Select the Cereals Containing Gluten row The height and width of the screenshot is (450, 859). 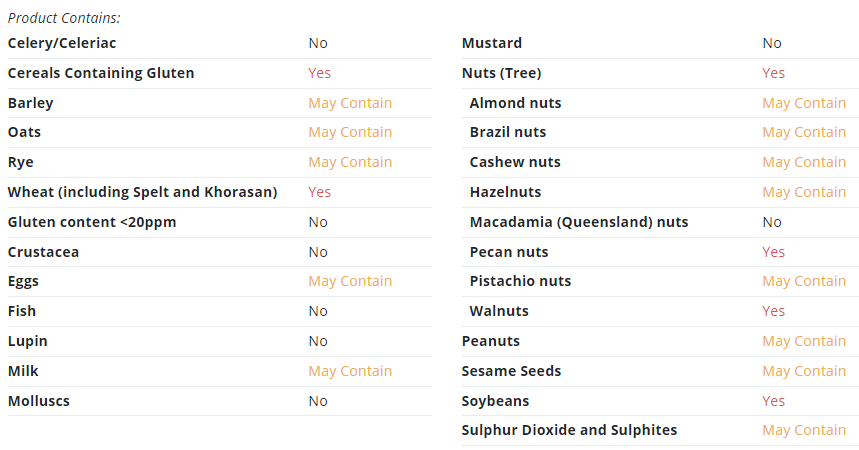click(x=220, y=73)
